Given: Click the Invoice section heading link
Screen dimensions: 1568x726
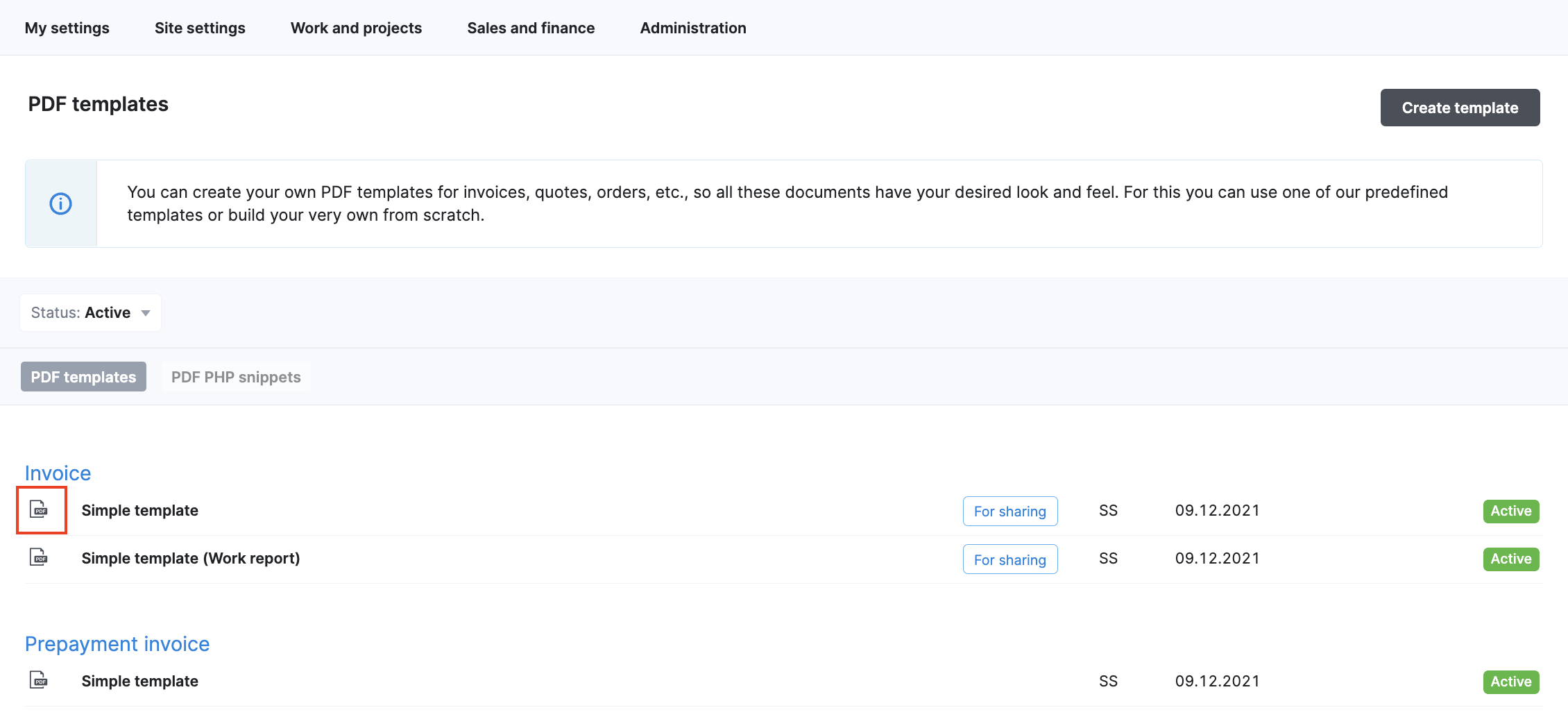Looking at the screenshot, I should [x=58, y=473].
